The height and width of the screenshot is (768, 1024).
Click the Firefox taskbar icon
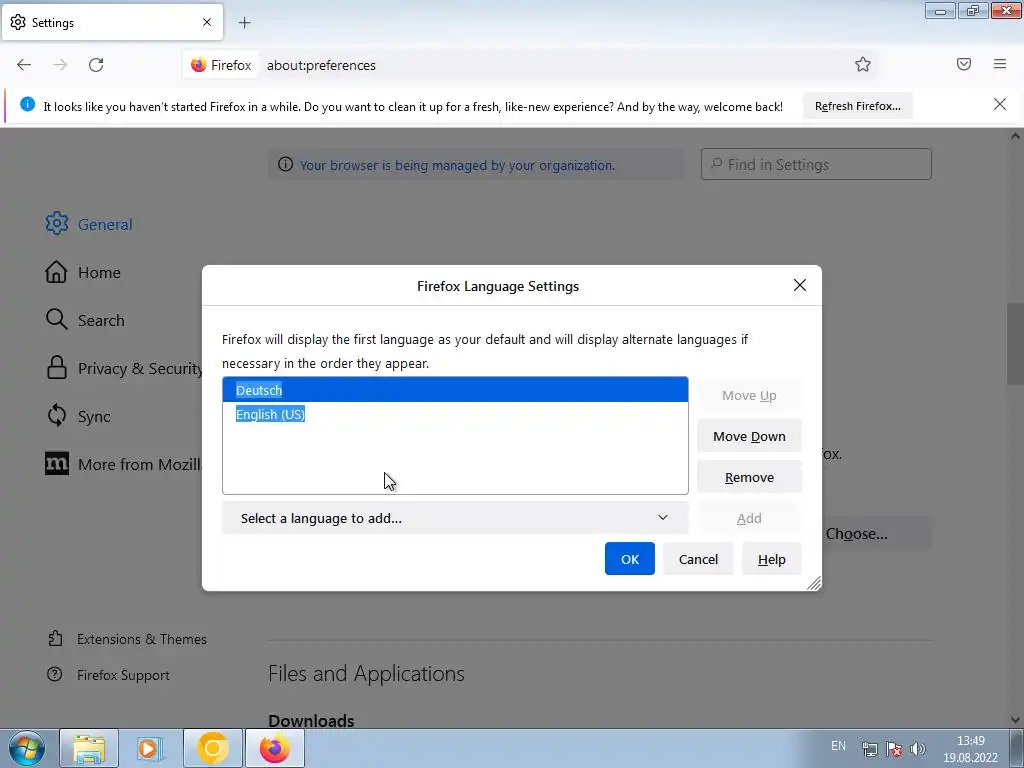274,748
